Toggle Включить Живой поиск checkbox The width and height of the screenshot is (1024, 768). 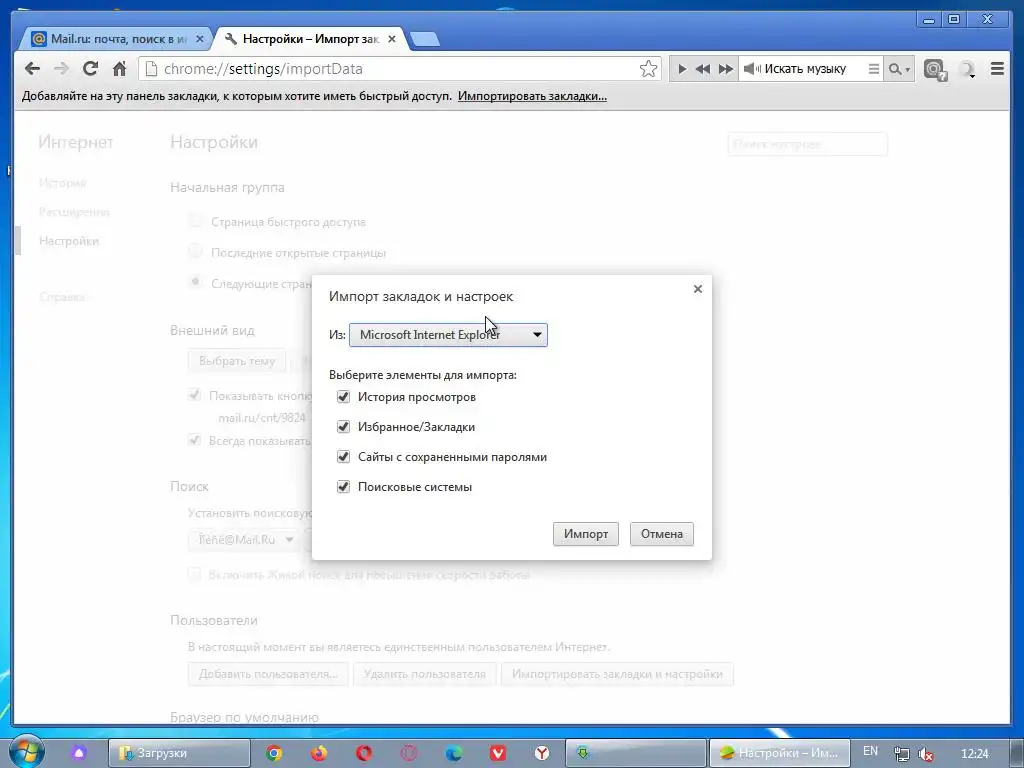pos(194,574)
